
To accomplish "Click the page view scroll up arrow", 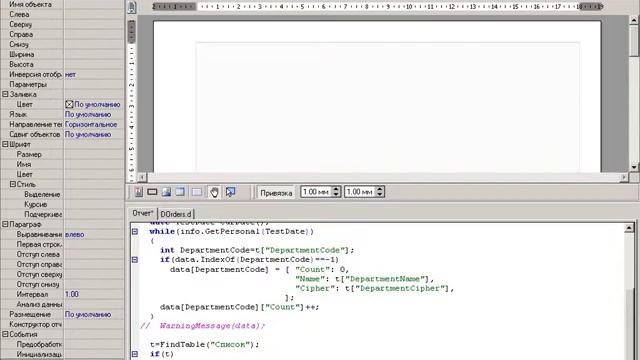I will pos(634,20).
